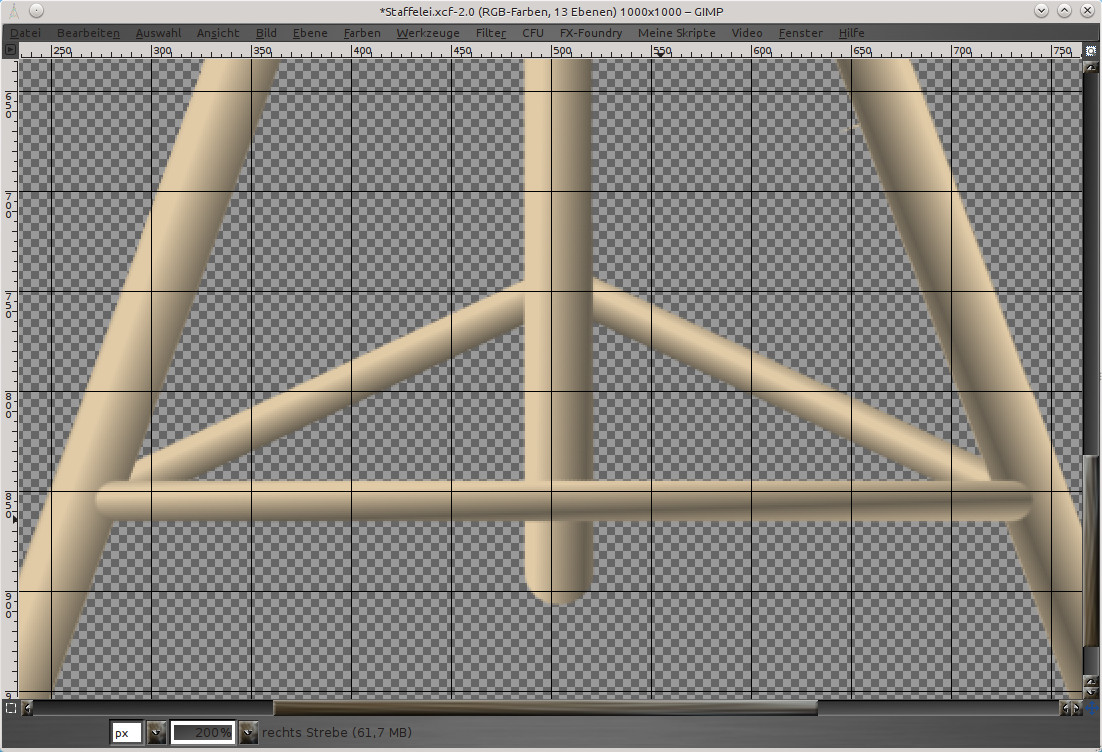This screenshot has width=1102, height=752.
Task: Open the Werkzeuge menu
Action: coord(428,33)
